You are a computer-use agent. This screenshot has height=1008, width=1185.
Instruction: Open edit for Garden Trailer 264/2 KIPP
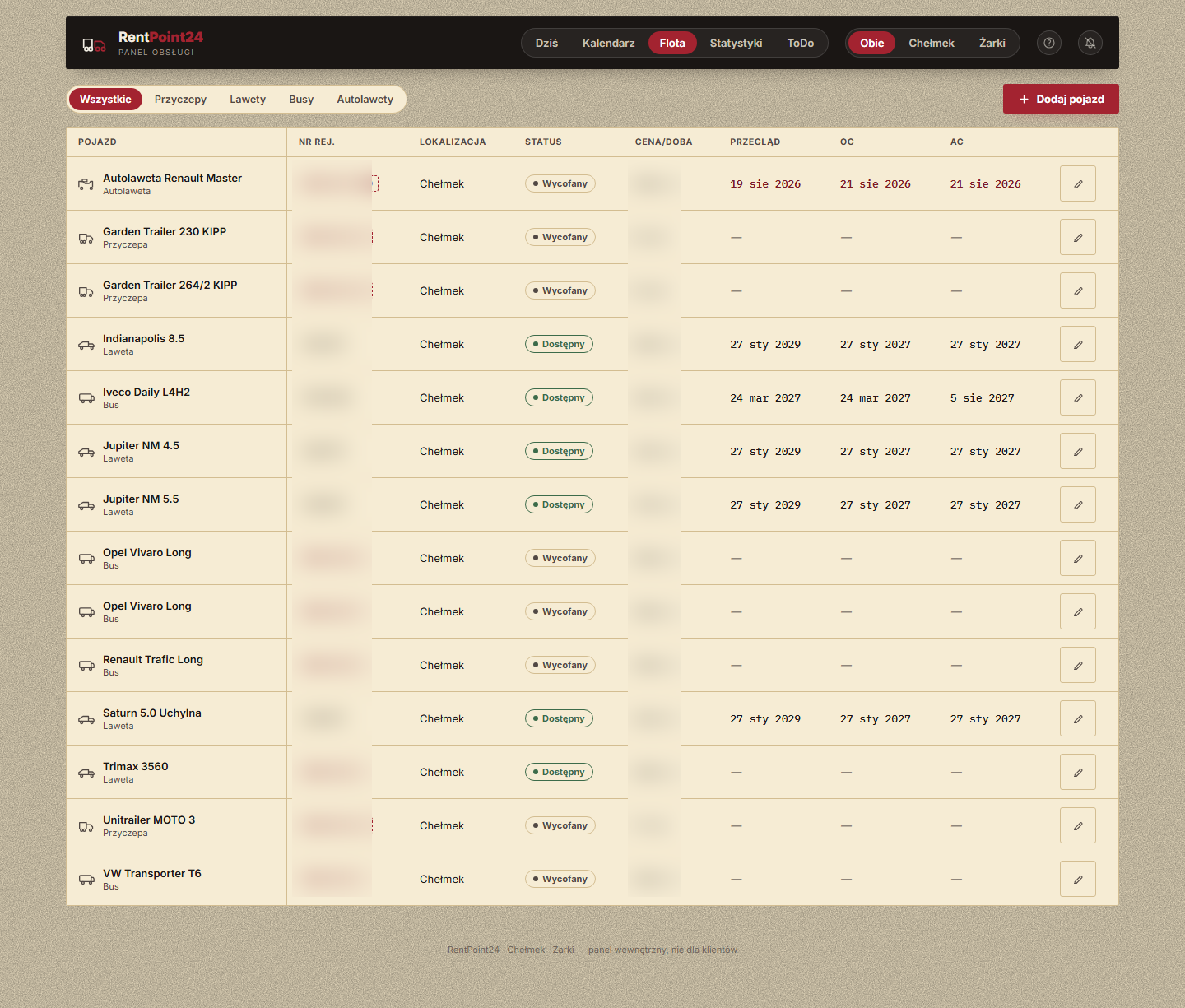coord(1078,290)
